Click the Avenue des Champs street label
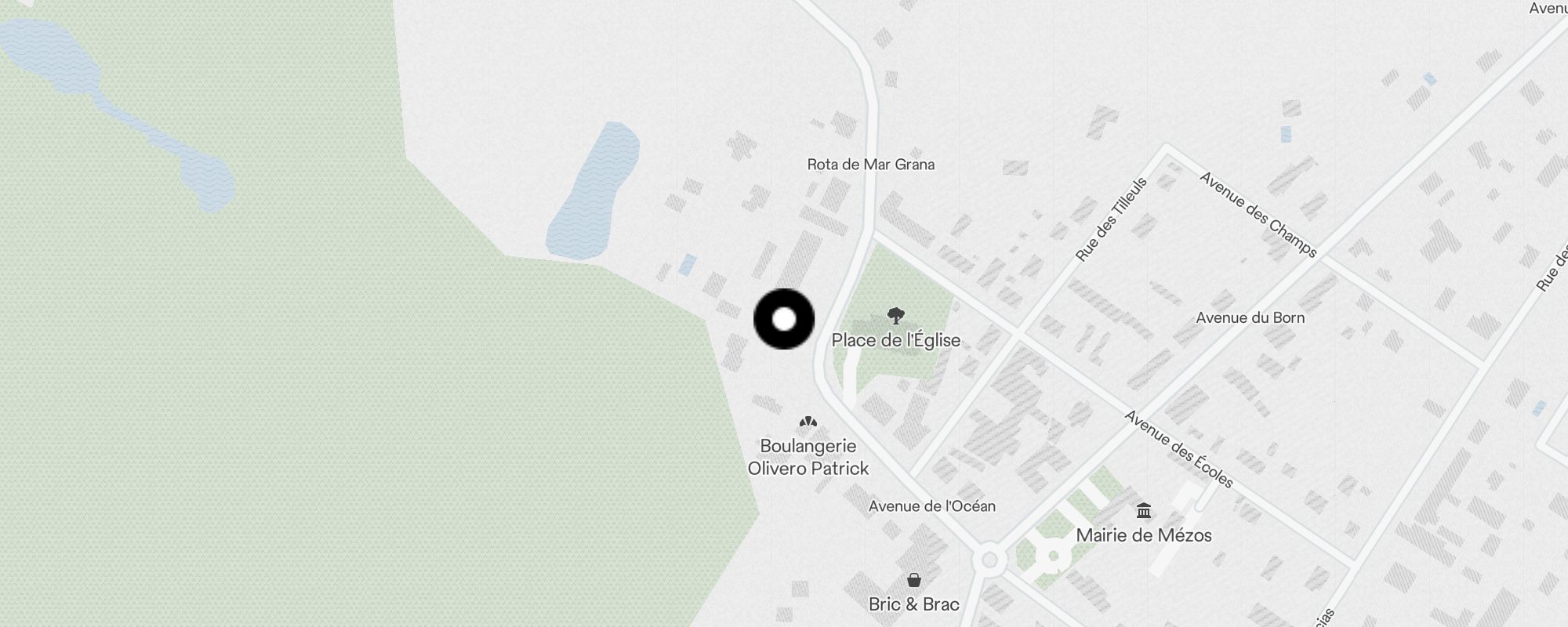Screen dimensions: 1568x627 click(1258, 215)
